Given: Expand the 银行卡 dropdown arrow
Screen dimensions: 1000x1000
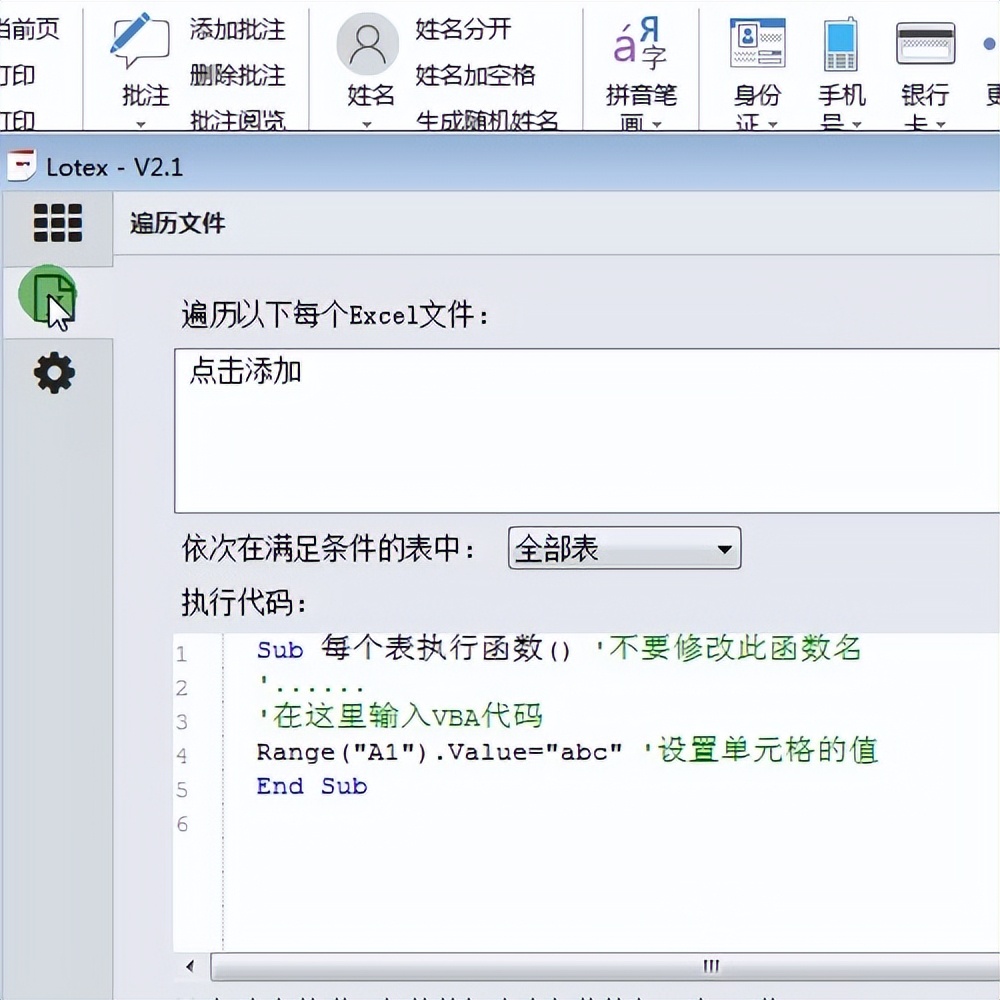Looking at the screenshot, I should point(941,124).
